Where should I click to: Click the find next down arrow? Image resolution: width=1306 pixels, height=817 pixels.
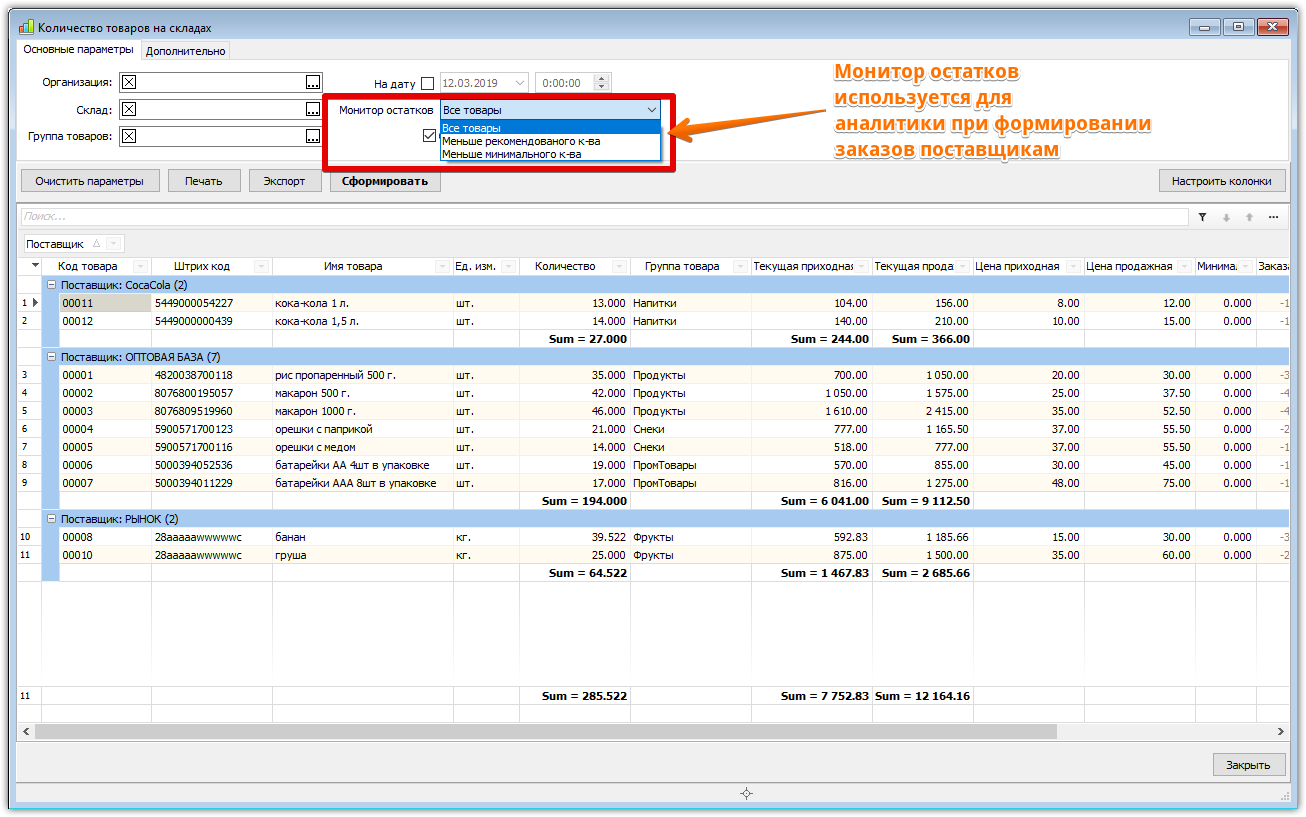pyautogui.click(x=1226, y=217)
